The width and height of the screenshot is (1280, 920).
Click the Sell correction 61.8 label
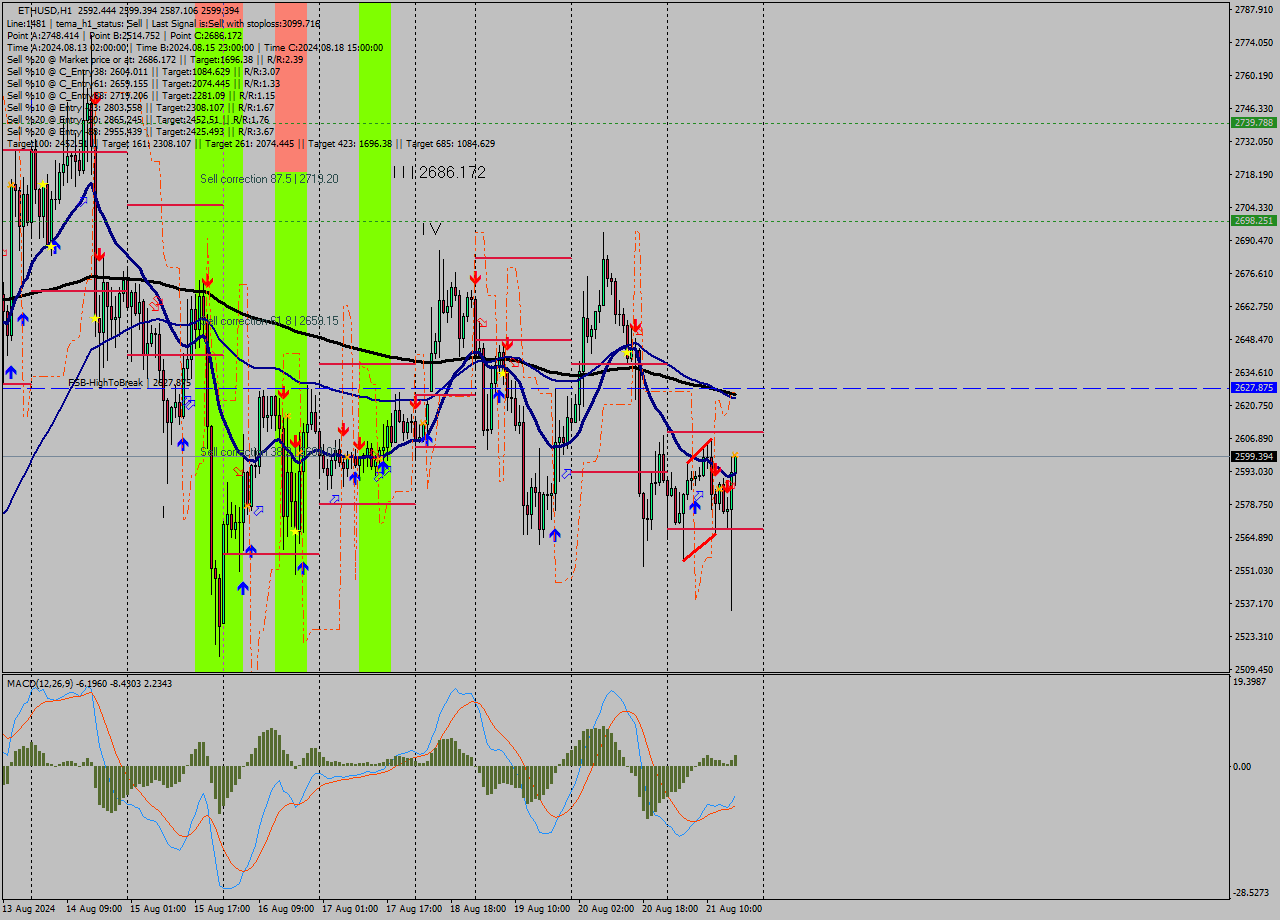coord(271,321)
